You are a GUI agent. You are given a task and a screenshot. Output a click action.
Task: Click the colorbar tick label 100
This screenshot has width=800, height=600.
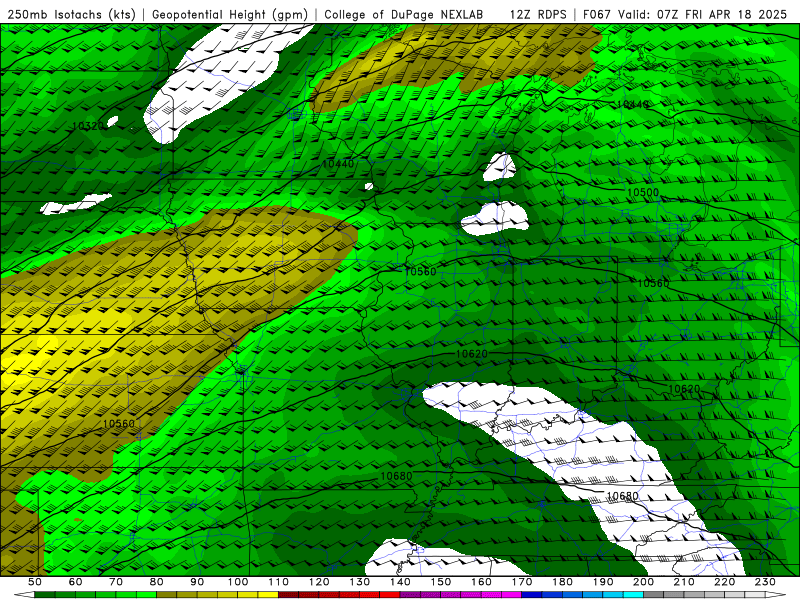238,582
